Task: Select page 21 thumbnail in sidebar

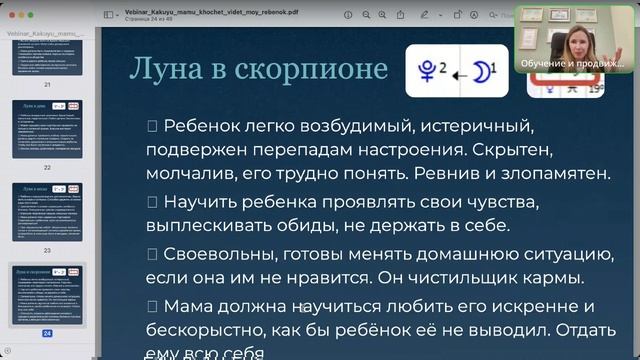Action: point(47,58)
